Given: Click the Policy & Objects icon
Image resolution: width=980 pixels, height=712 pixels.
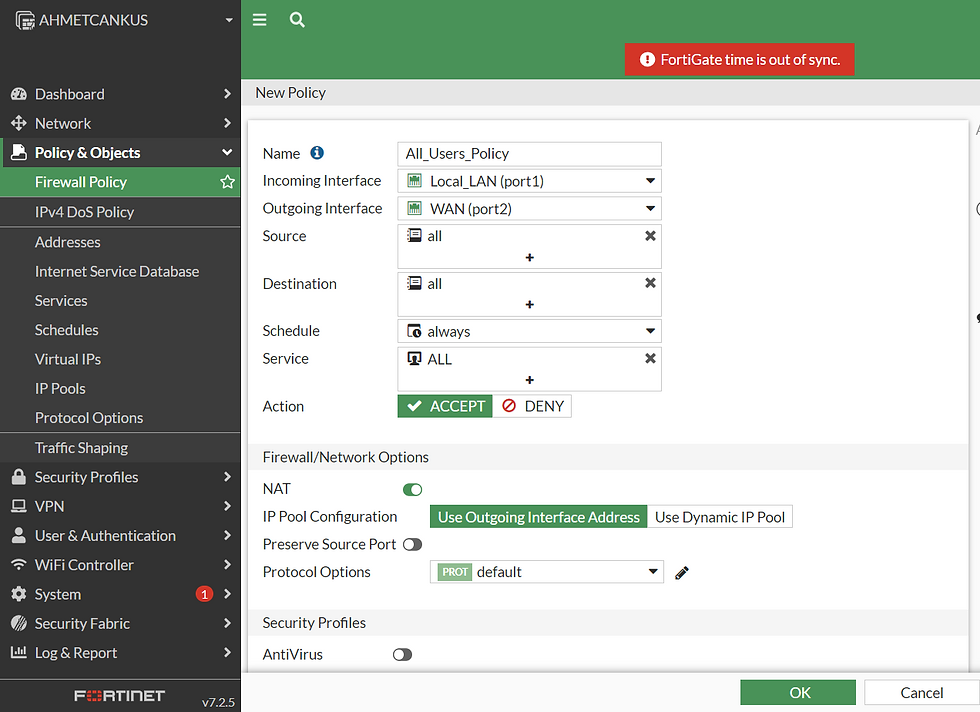Looking at the screenshot, I should click(x=19, y=153).
